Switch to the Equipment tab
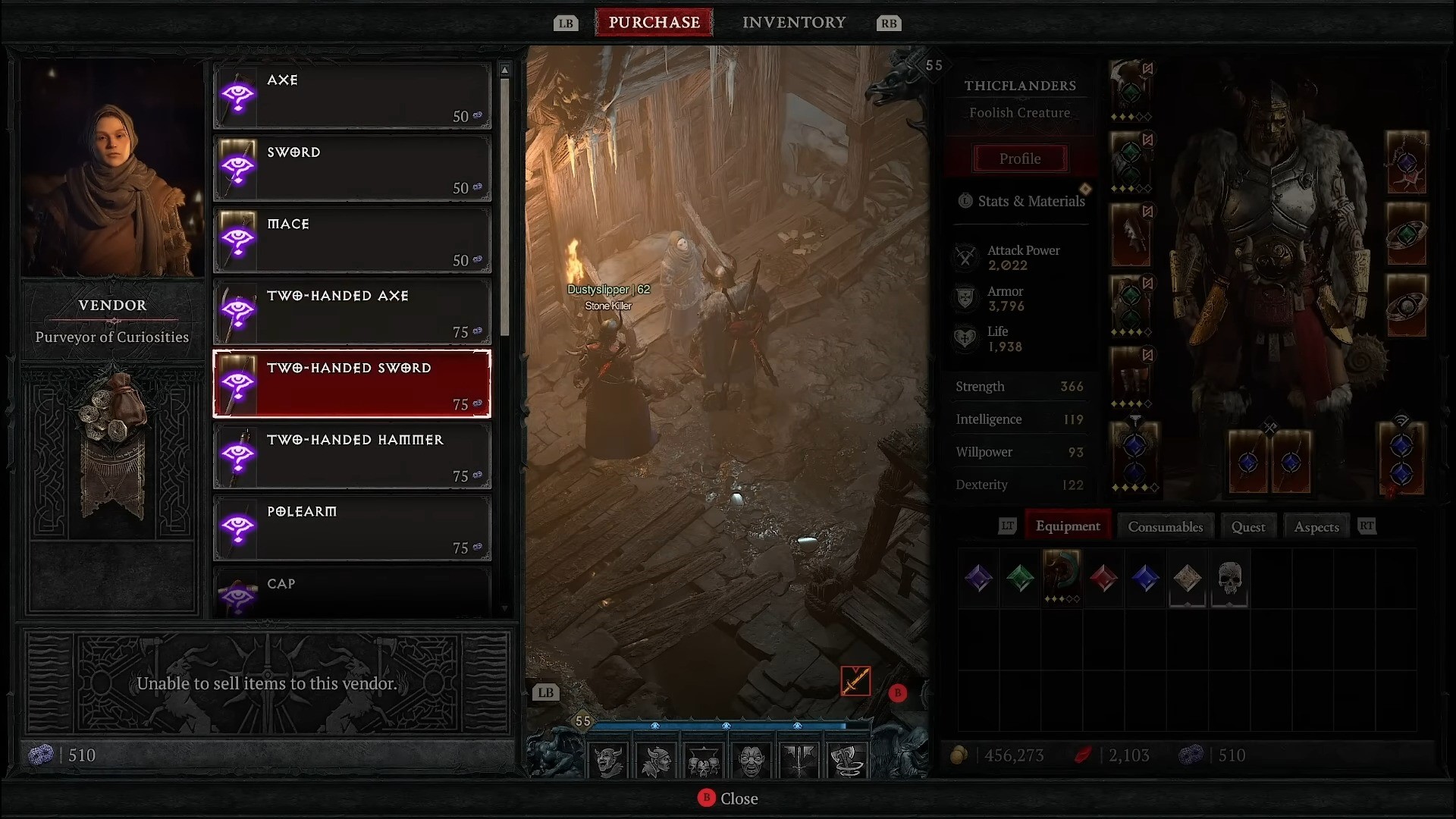This screenshot has width=1456, height=819. coord(1067,525)
